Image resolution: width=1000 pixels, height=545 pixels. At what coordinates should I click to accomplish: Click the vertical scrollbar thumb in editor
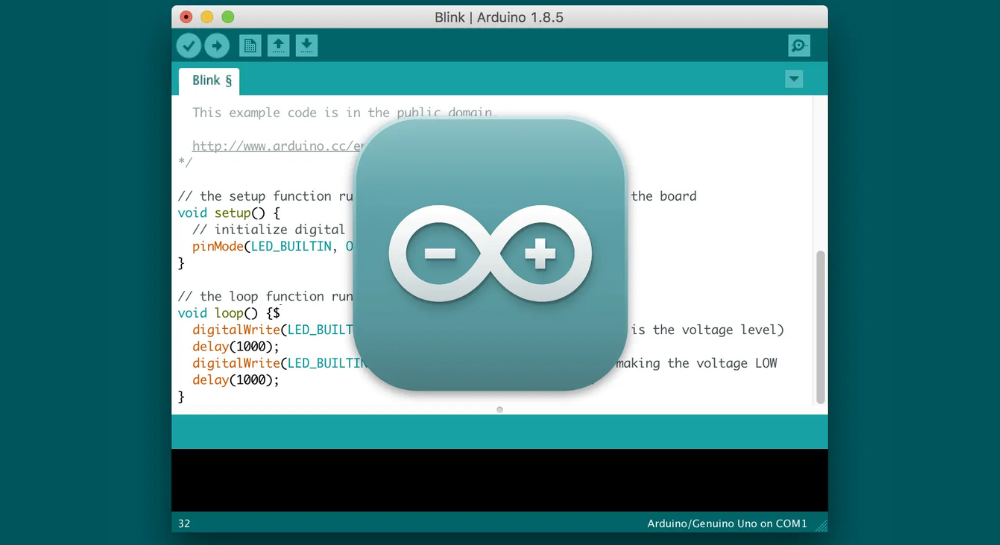(820, 327)
